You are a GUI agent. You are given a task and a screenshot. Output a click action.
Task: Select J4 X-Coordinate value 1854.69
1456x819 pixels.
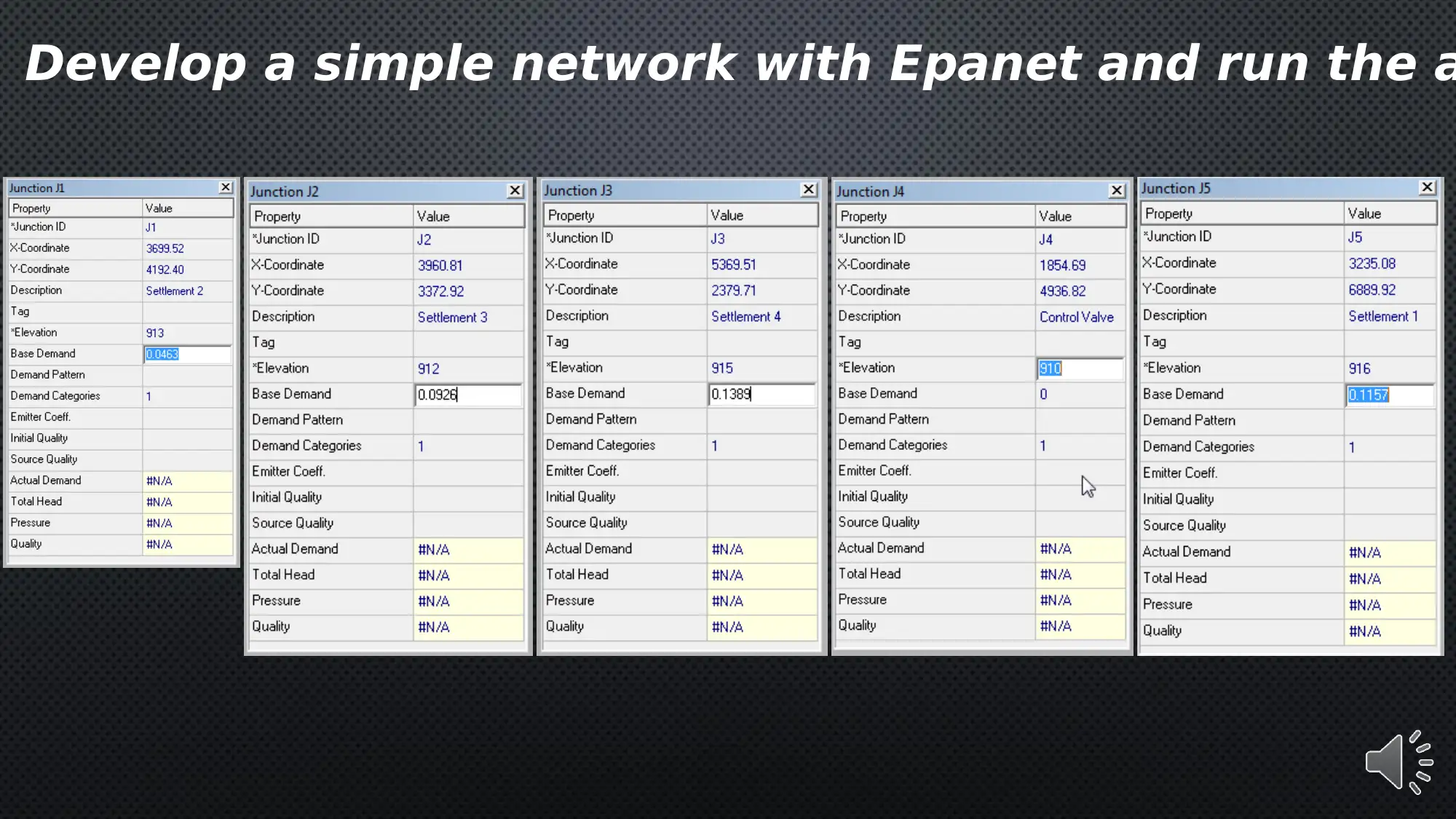(1063, 266)
